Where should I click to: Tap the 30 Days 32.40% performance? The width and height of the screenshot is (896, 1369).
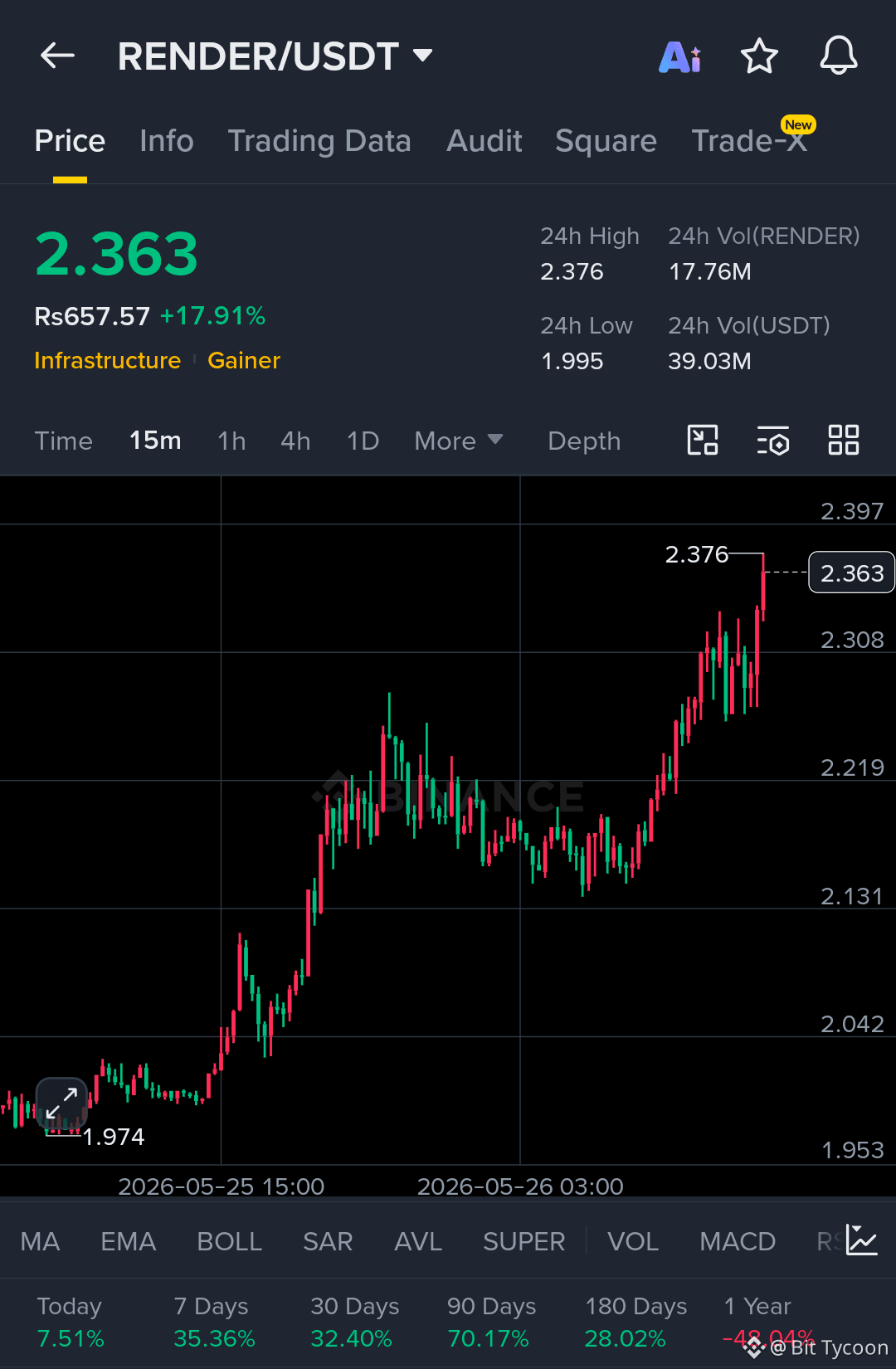pyautogui.click(x=354, y=1322)
